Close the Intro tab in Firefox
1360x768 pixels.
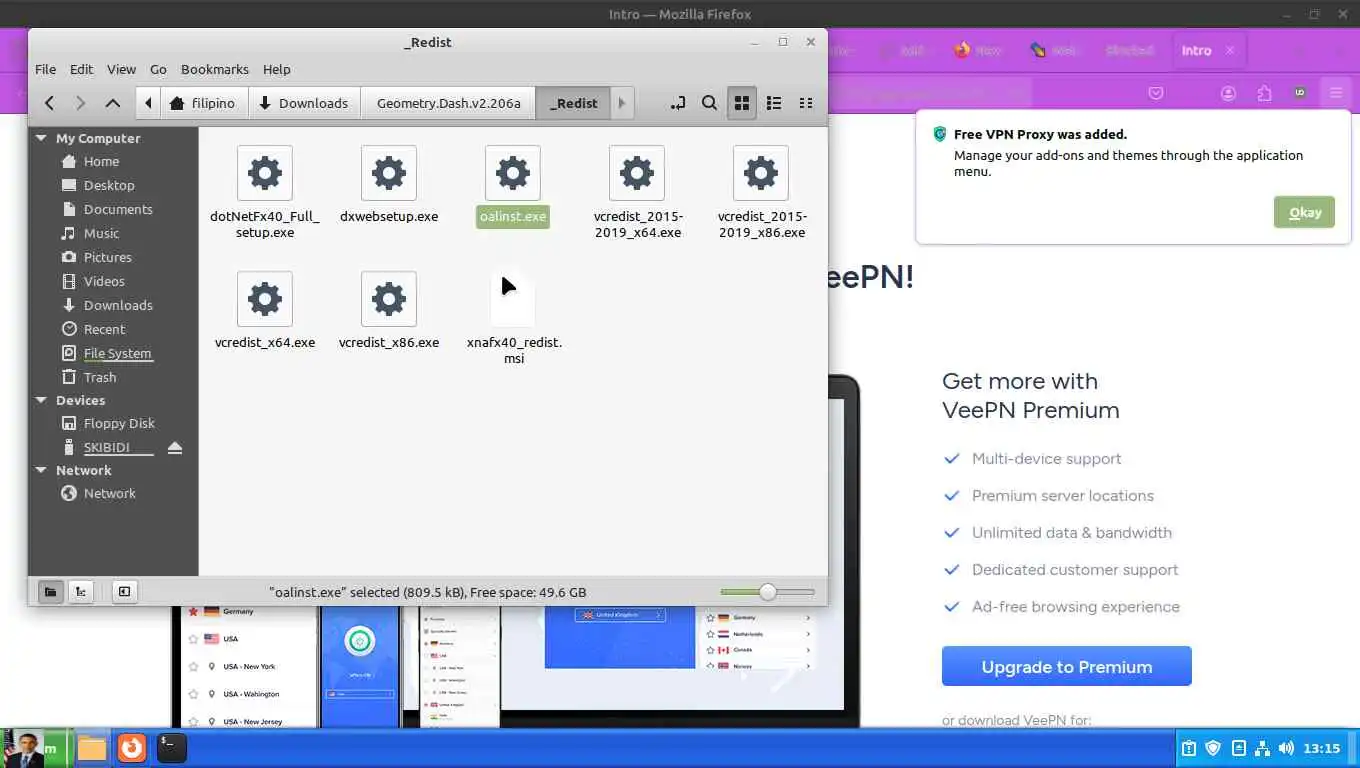[x=1230, y=50]
